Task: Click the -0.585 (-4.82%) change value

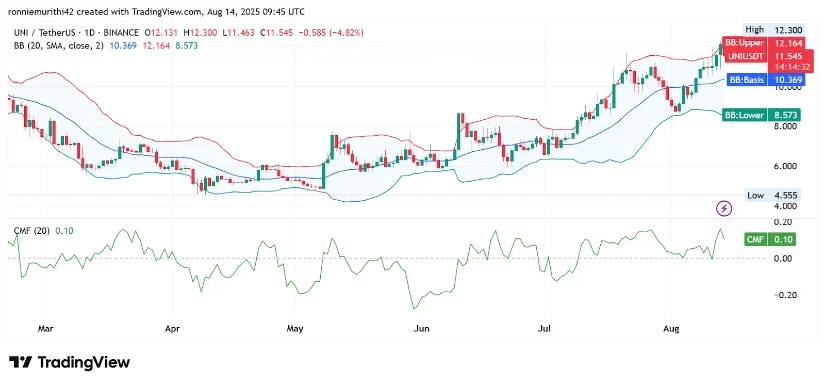Action: pyautogui.click(x=331, y=33)
